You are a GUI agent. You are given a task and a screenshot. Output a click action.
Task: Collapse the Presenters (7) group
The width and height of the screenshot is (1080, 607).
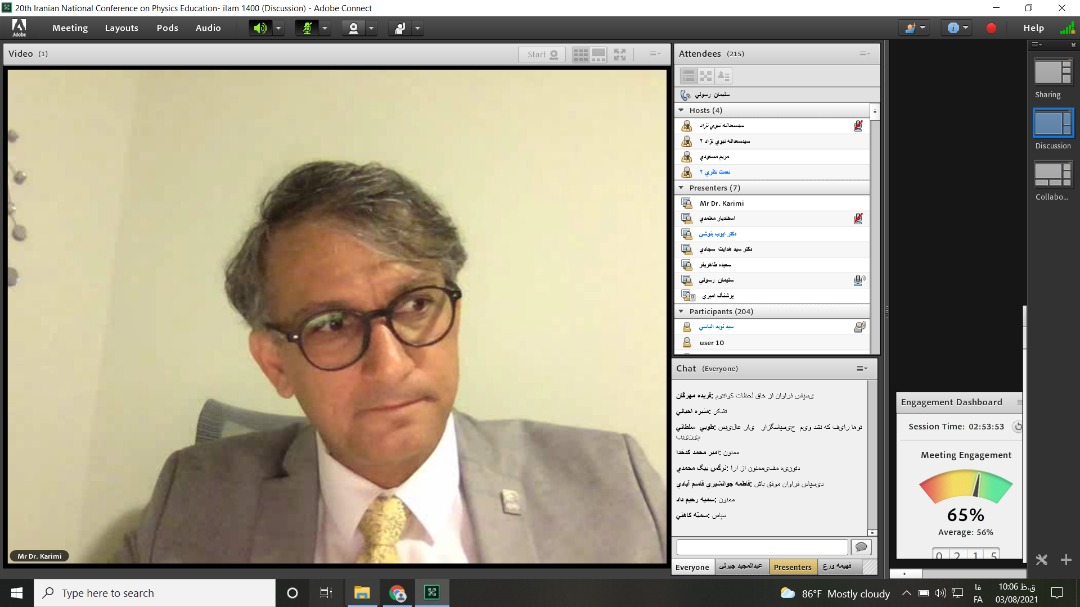(x=682, y=187)
